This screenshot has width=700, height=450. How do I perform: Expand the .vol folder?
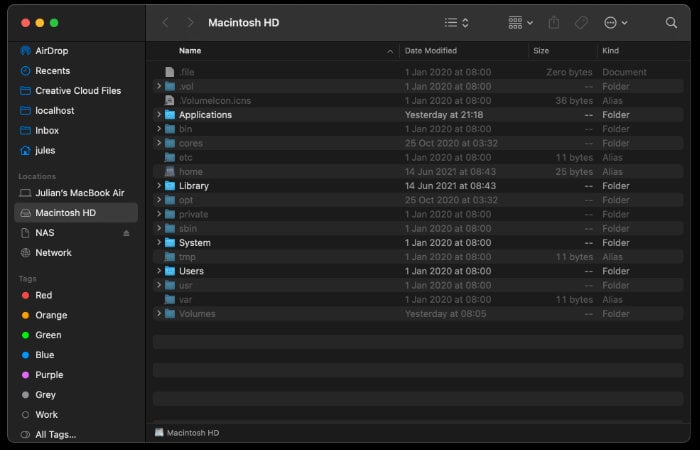tap(158, 86)
